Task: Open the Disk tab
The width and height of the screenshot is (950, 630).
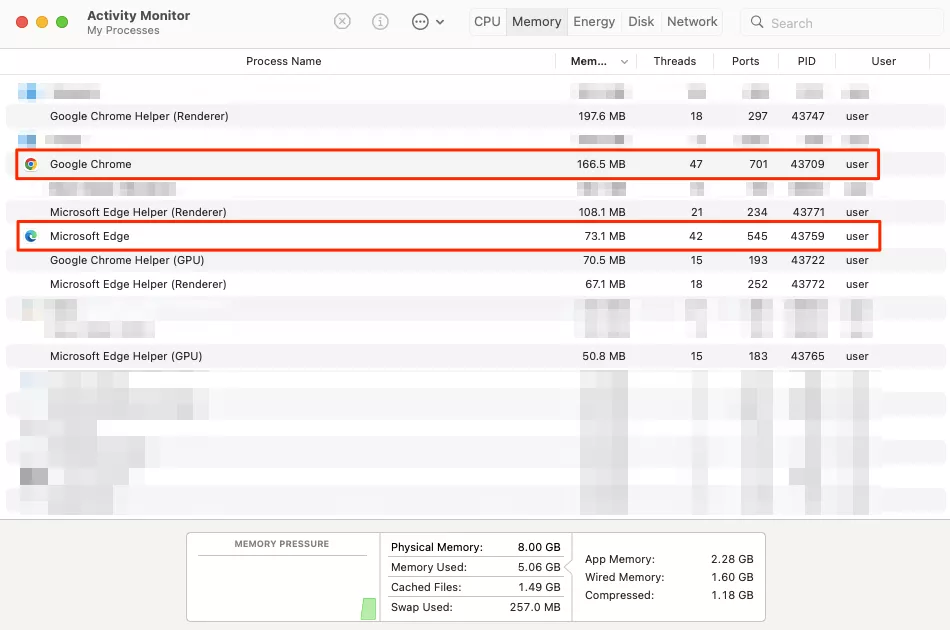Action: pyautogui.click(x=641, y=21)
